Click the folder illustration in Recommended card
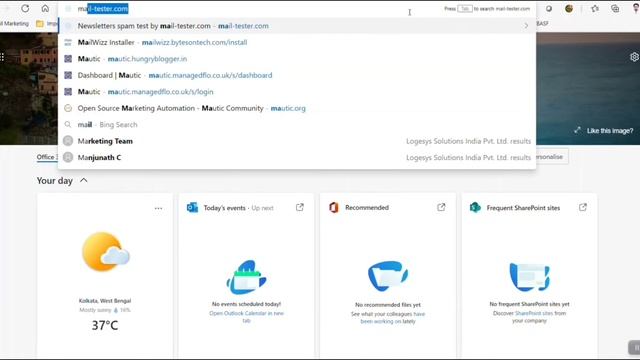 click(x=388, y=276)
